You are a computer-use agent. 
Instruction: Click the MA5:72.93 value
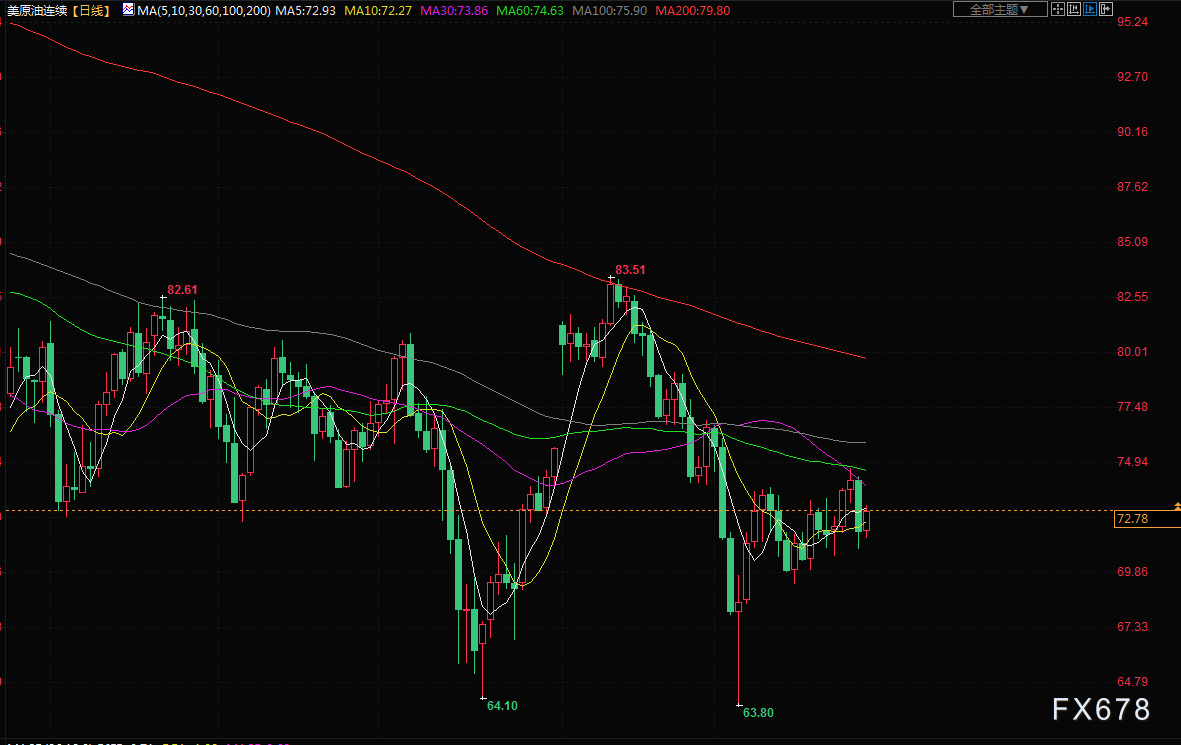point(305,11)
